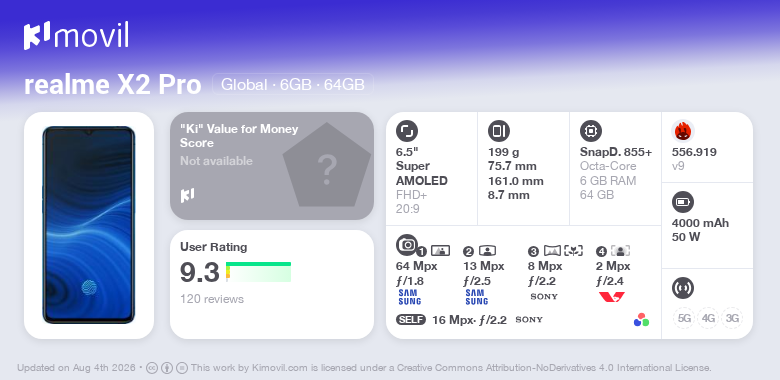
Task: Click the battery capacity icon
Action: [683, 202]
